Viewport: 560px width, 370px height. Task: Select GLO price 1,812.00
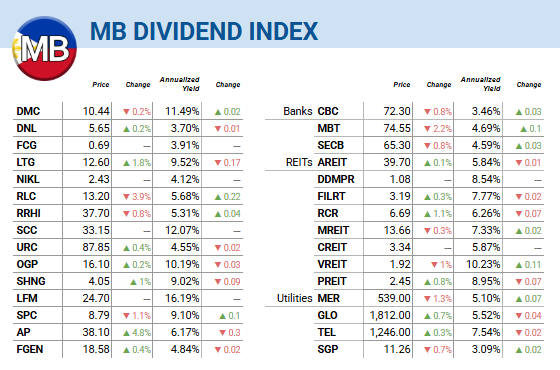point(390,316)
